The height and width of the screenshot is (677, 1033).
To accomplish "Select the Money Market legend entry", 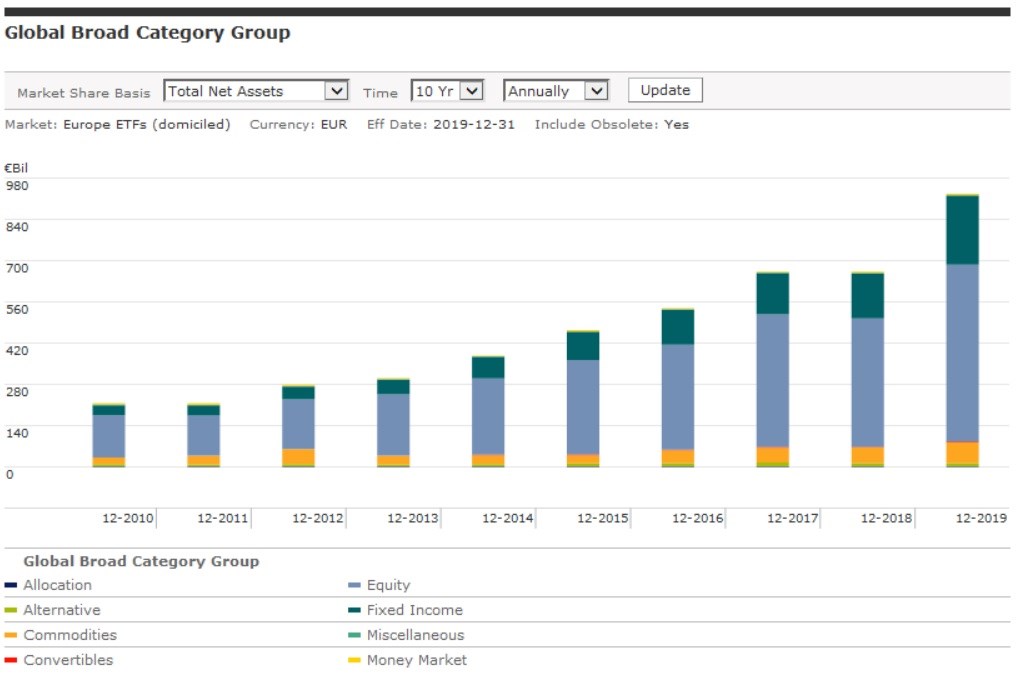I will [416, 660].
